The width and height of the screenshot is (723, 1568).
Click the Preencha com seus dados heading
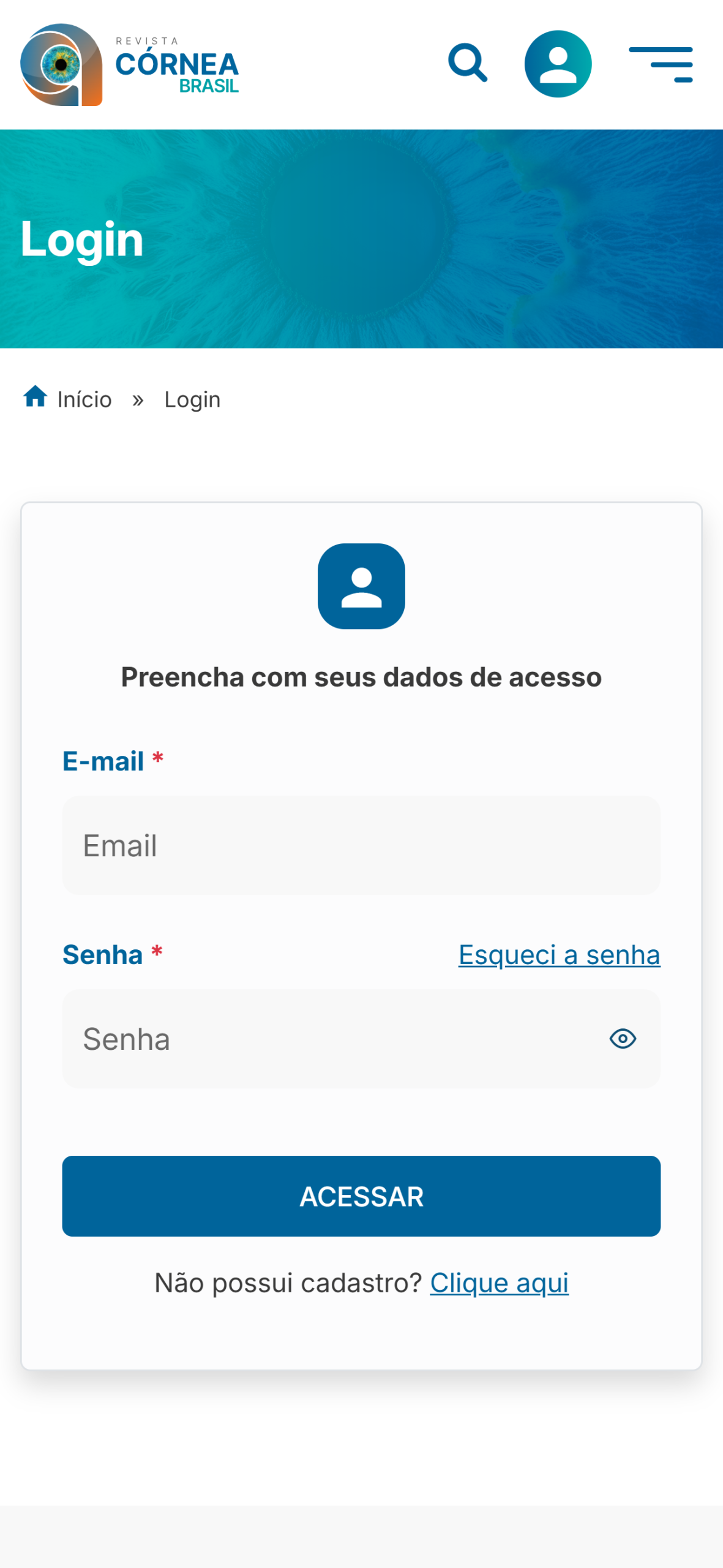[x=361, y=677]
